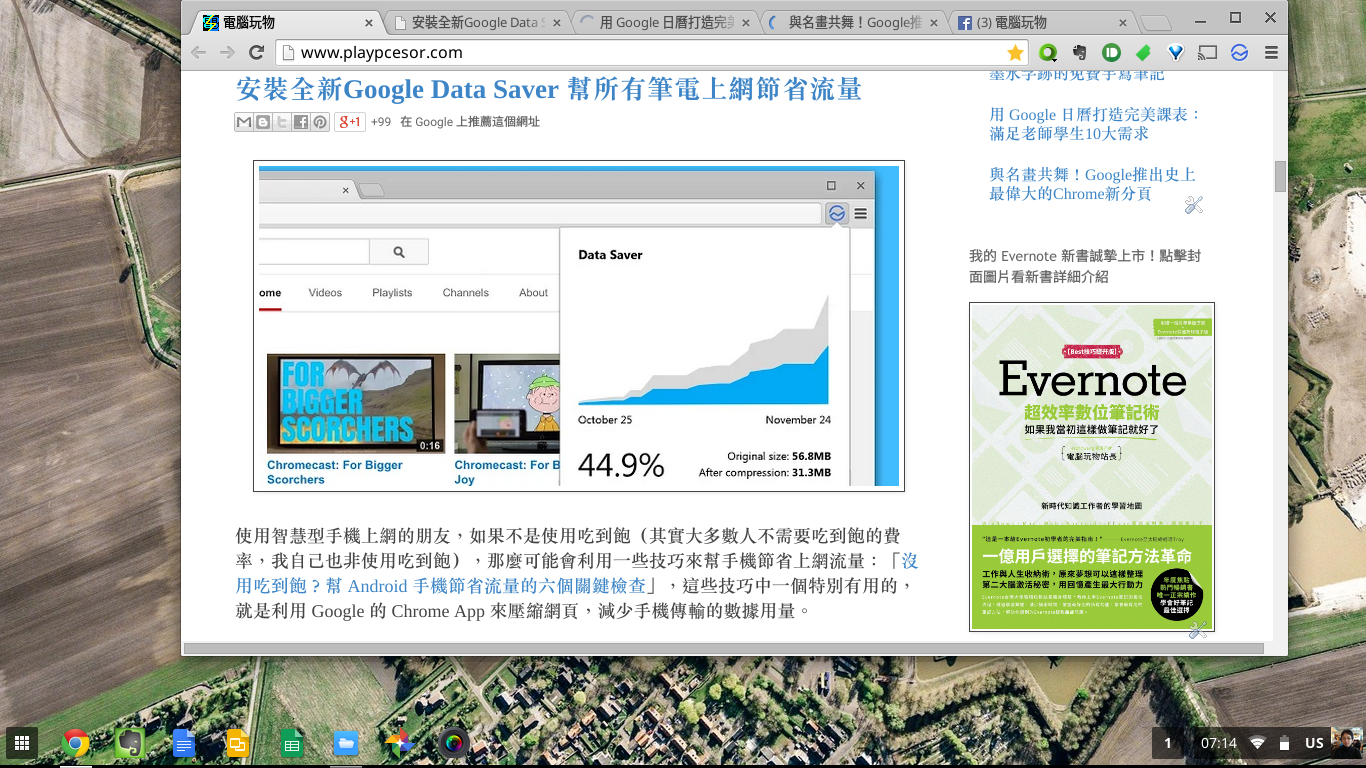Viewport: 1366px width, 768px height.
Task: Click the wrench icon below sidebar links
Action: (1193, 205)
